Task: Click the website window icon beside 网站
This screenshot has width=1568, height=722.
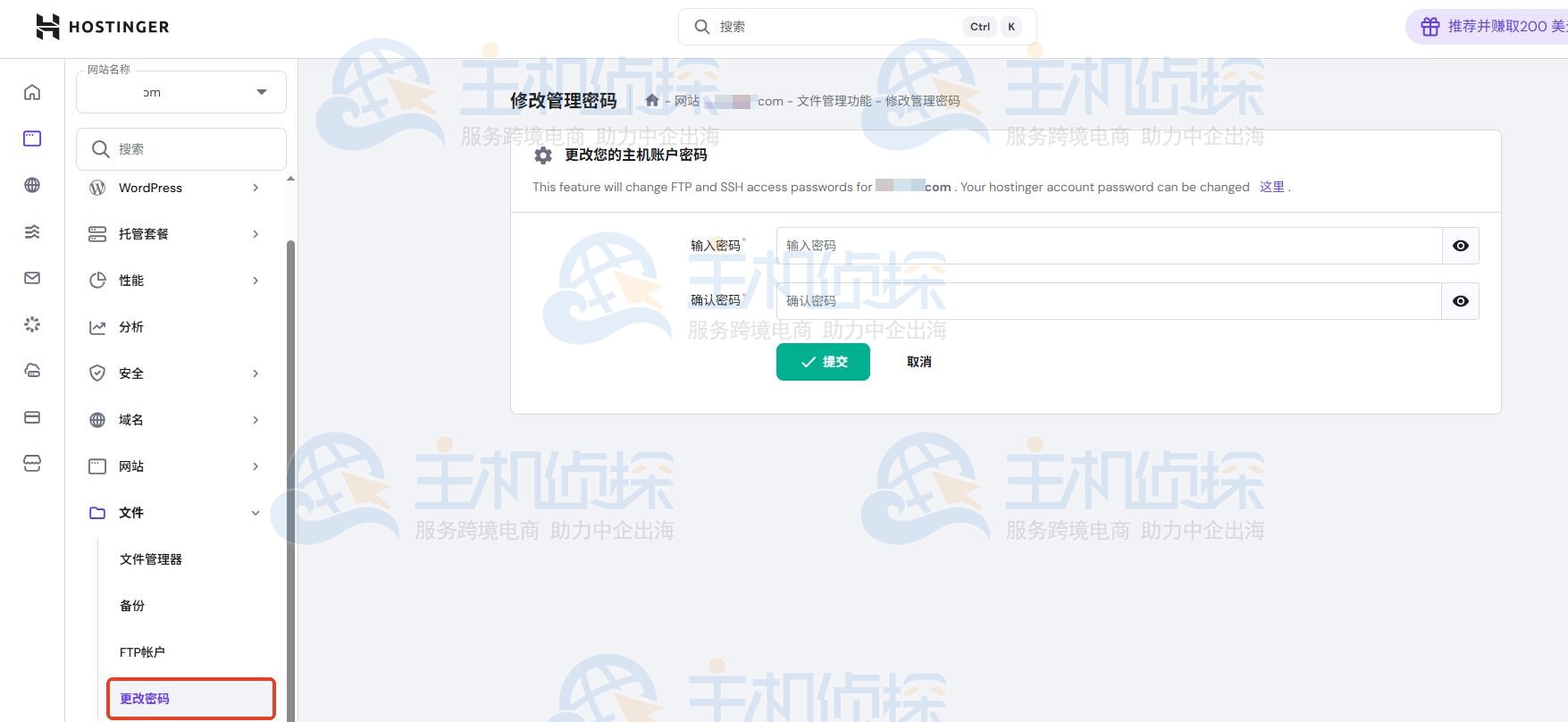Action: (x=97, y=466)
